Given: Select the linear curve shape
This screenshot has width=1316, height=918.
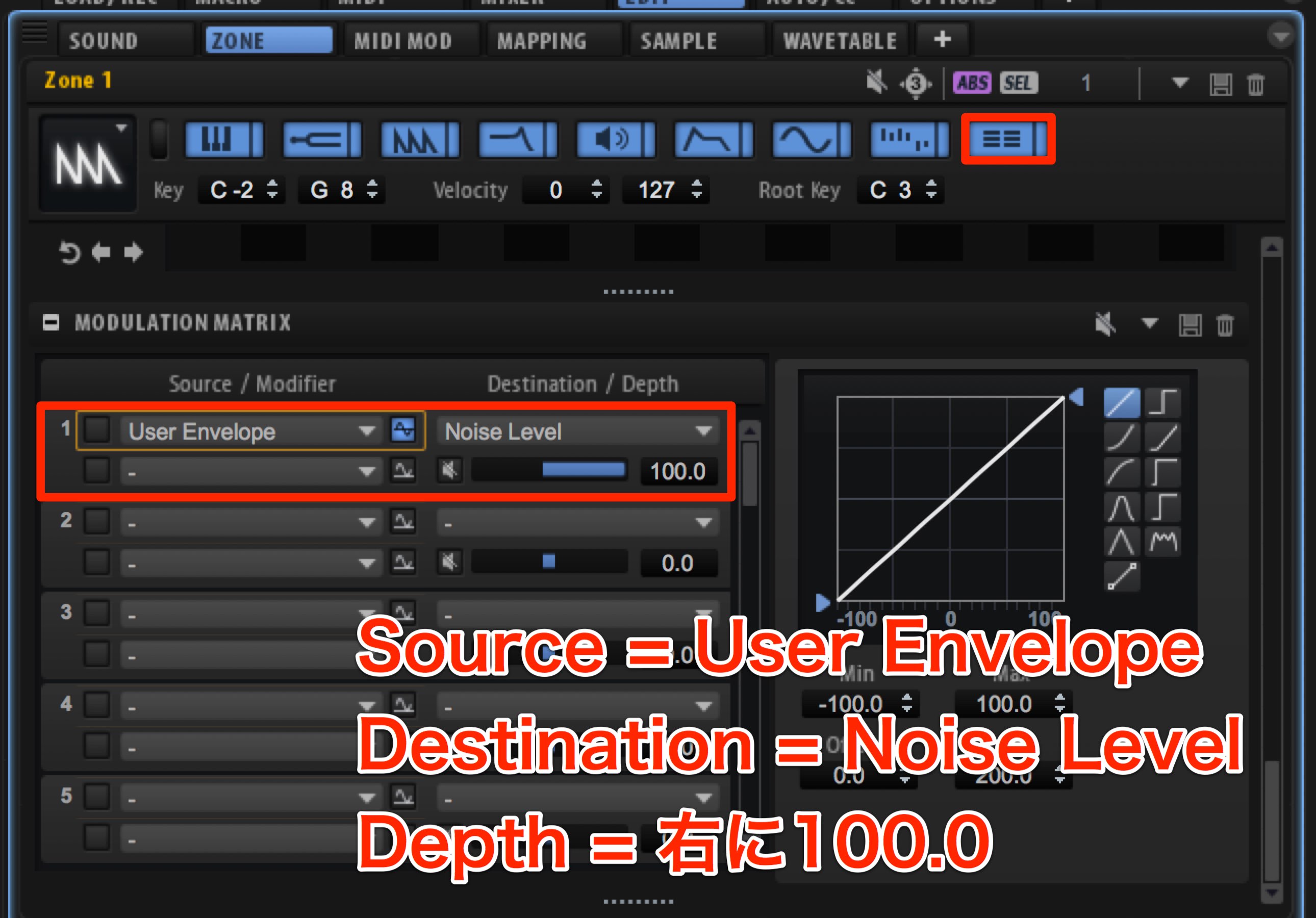Looking at the screenshot, I should coord(1122,402).
